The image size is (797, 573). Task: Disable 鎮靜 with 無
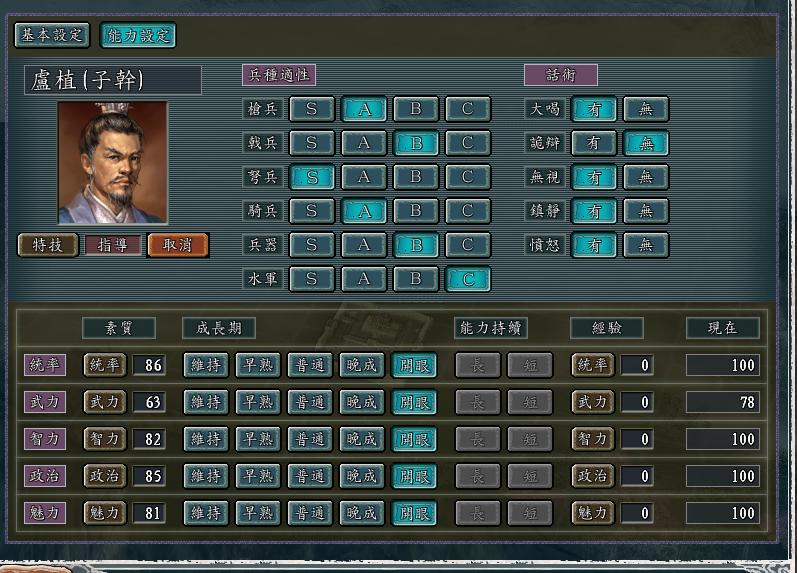tap(646, 211)
